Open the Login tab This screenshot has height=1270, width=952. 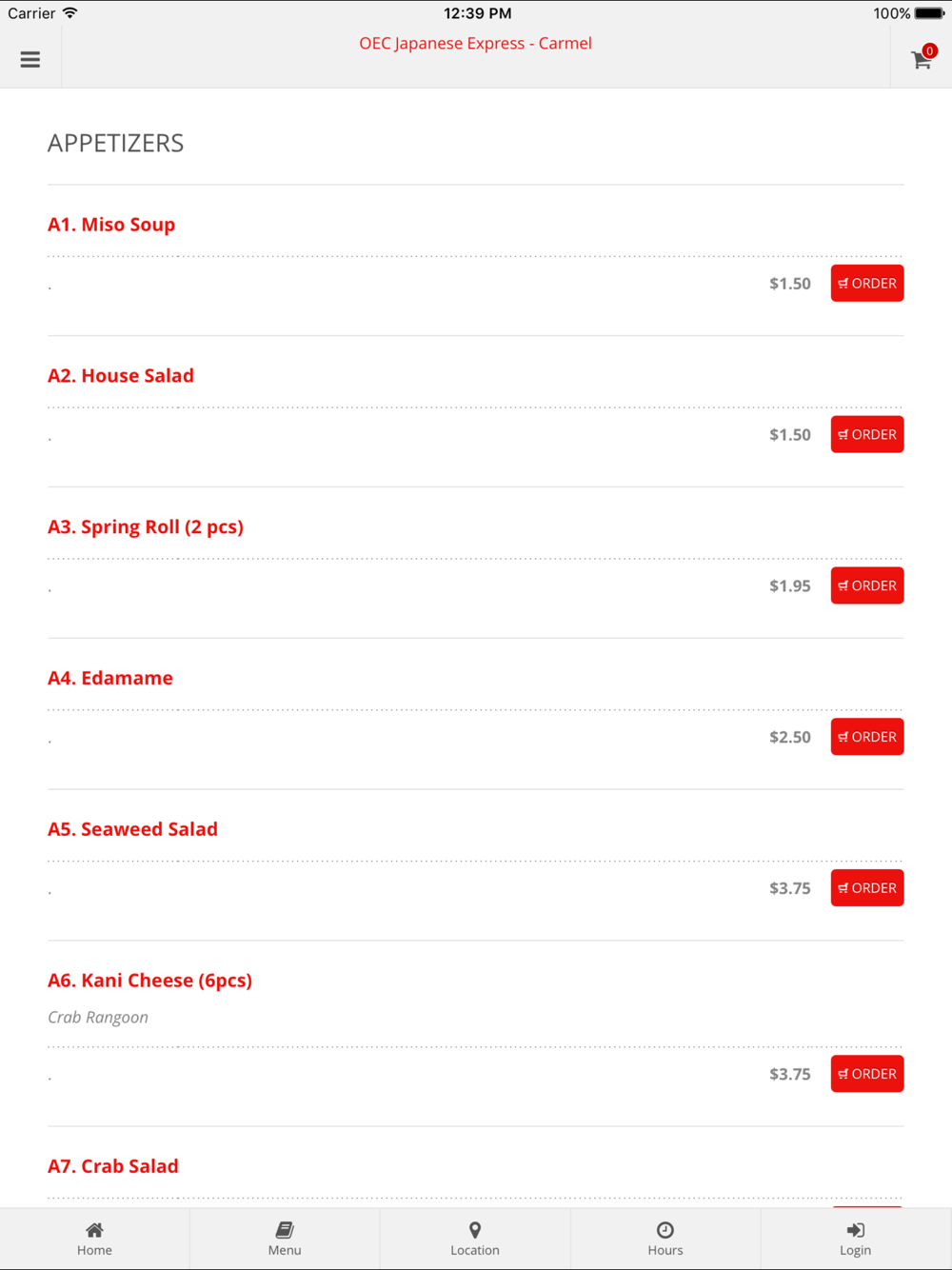coord(856,1239)
